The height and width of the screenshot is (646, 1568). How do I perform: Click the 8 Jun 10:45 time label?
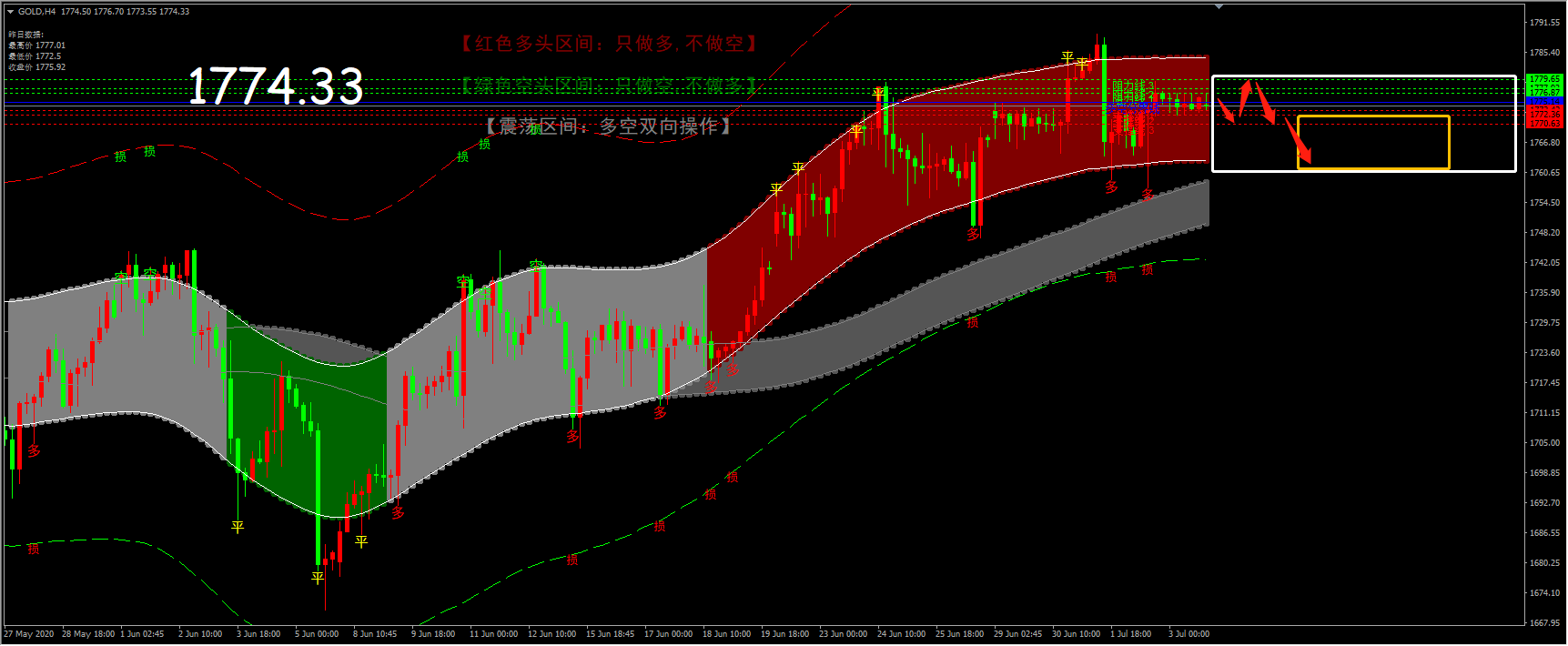(375, 634)
